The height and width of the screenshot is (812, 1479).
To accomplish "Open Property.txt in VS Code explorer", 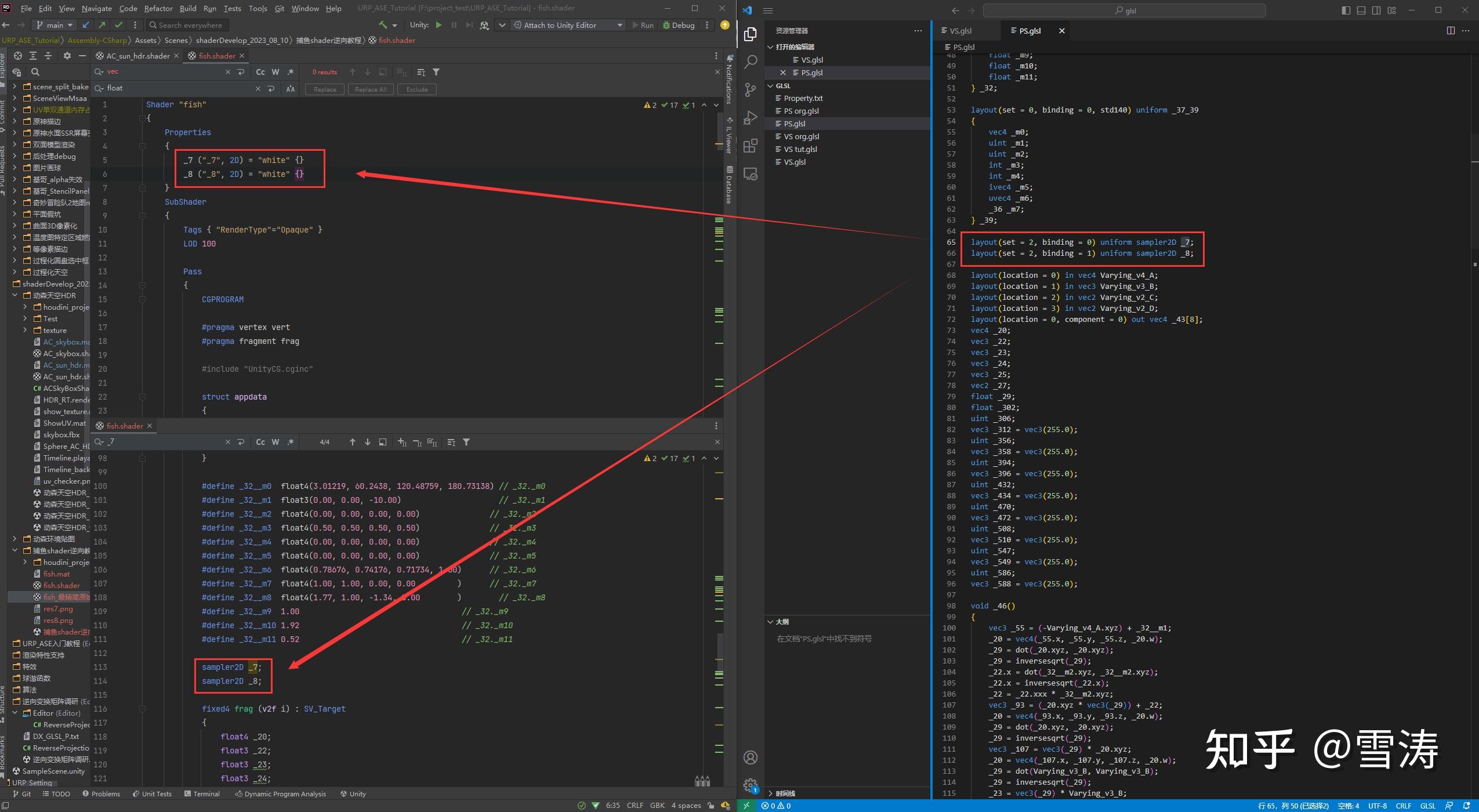I will [803, 98].
